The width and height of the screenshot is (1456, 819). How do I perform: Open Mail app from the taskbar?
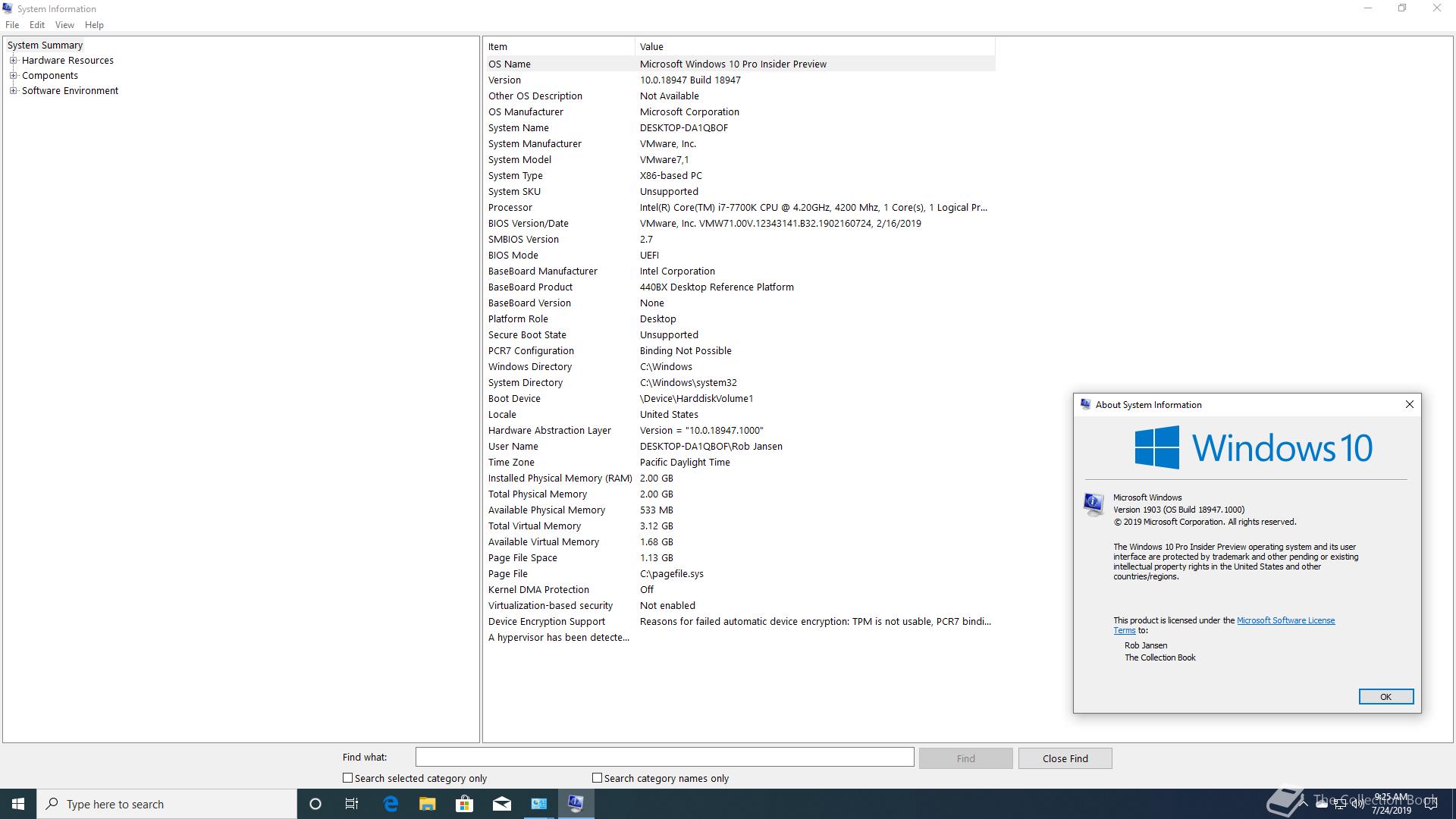point(502,804)
